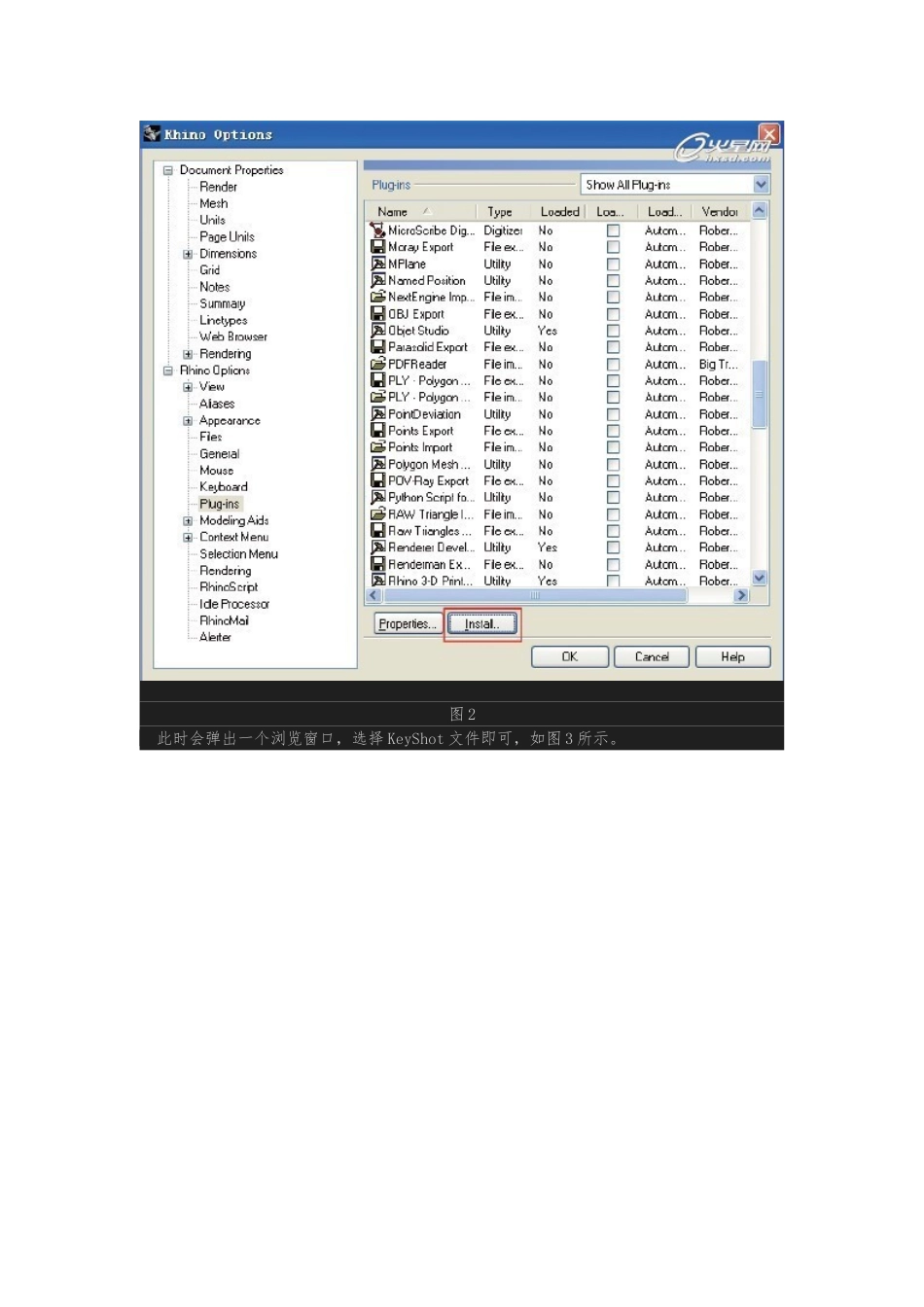Click the Renderman Export plug-in icon
This screenshot has width=924, height=1307.
tap(377, 564)
